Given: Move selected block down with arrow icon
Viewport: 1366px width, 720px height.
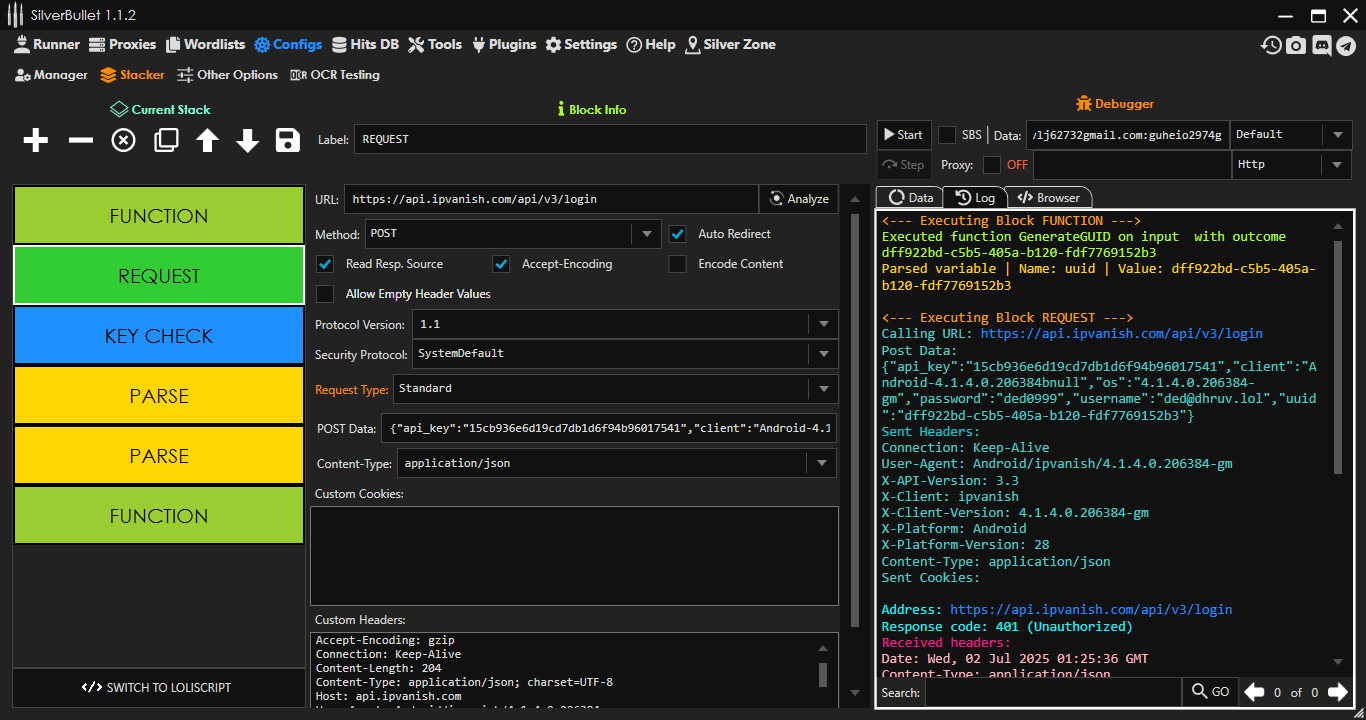Looking at the screenshot, I should [248, 140].
